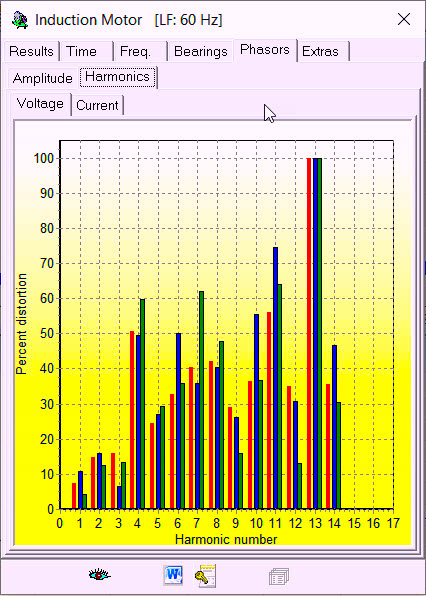Switch to the Amplitude sub-tab
The width and height of the screenshot is (426, 596).
click(x=43, y=78)
